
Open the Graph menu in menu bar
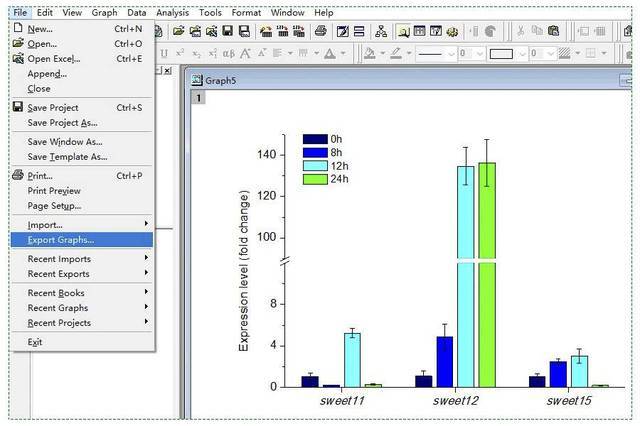(x=104, y=13)
